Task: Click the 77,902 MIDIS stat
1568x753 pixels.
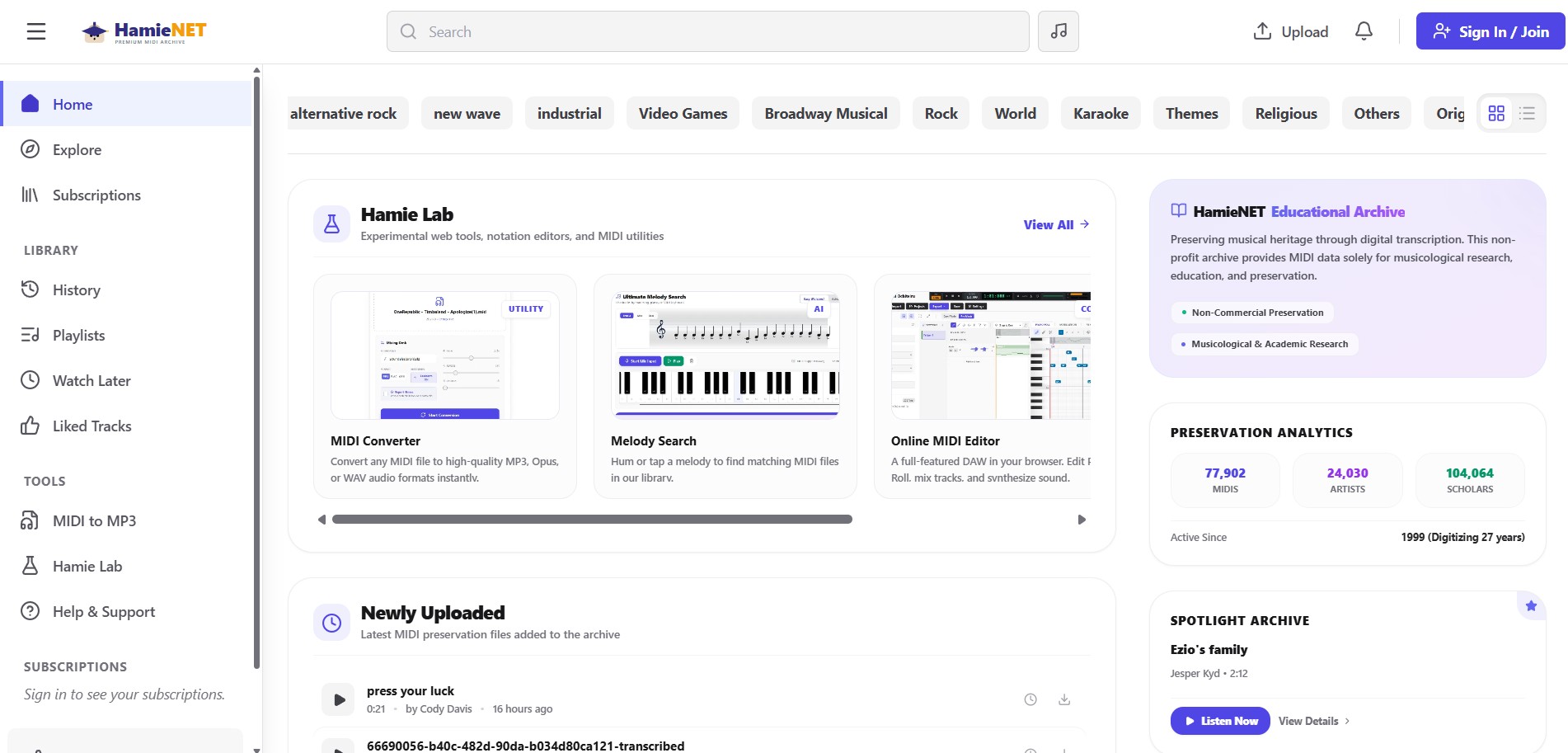Action: (x=1225, y=480)
